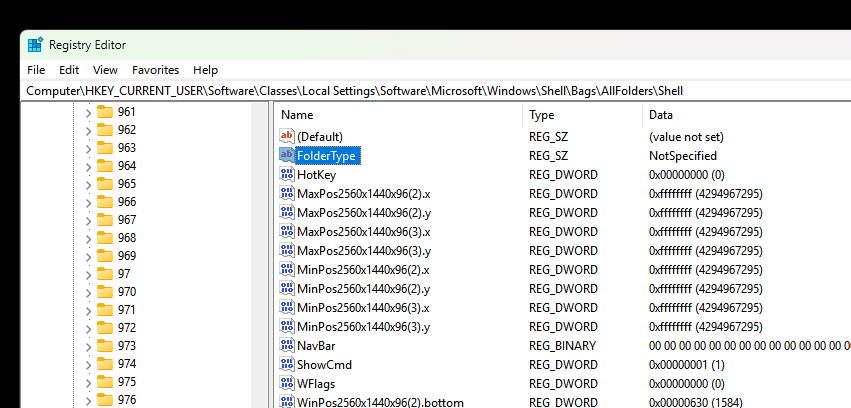Click the Registry Editor app icon in title bar

36,45
